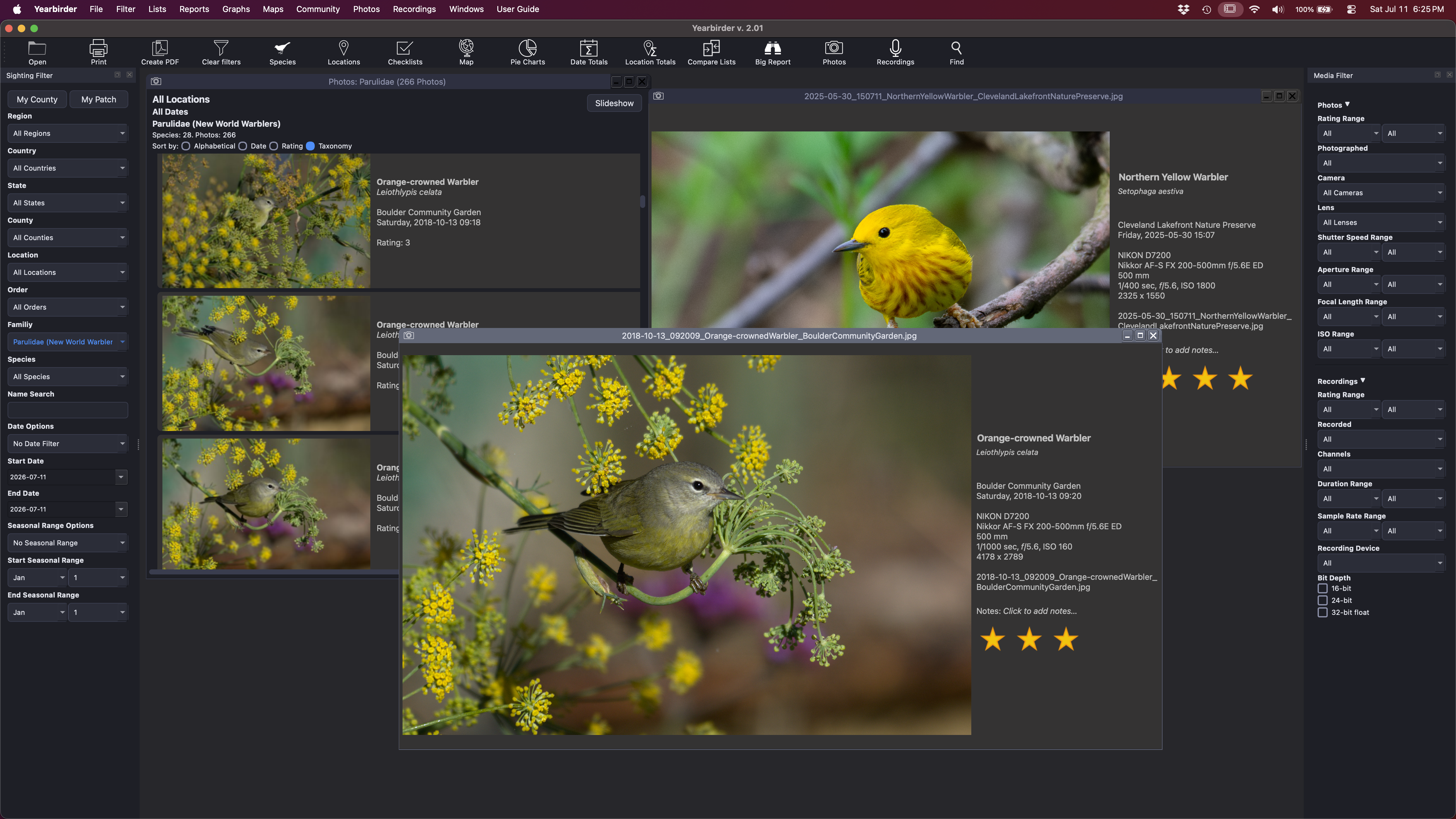Open the Locations pin toolbar icon

tap(344, 48)
